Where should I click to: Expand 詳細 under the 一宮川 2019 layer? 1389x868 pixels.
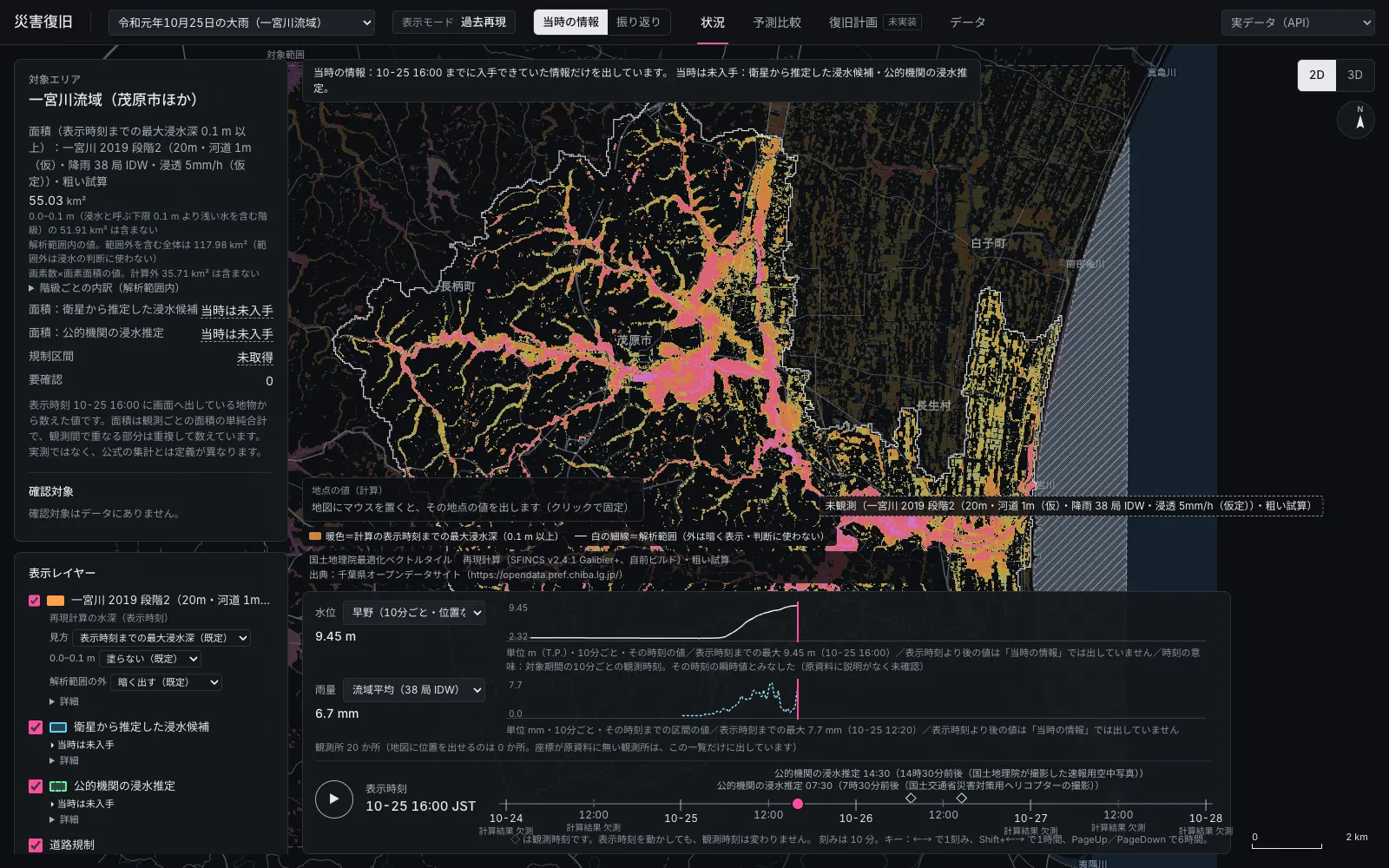coord(64,701)
